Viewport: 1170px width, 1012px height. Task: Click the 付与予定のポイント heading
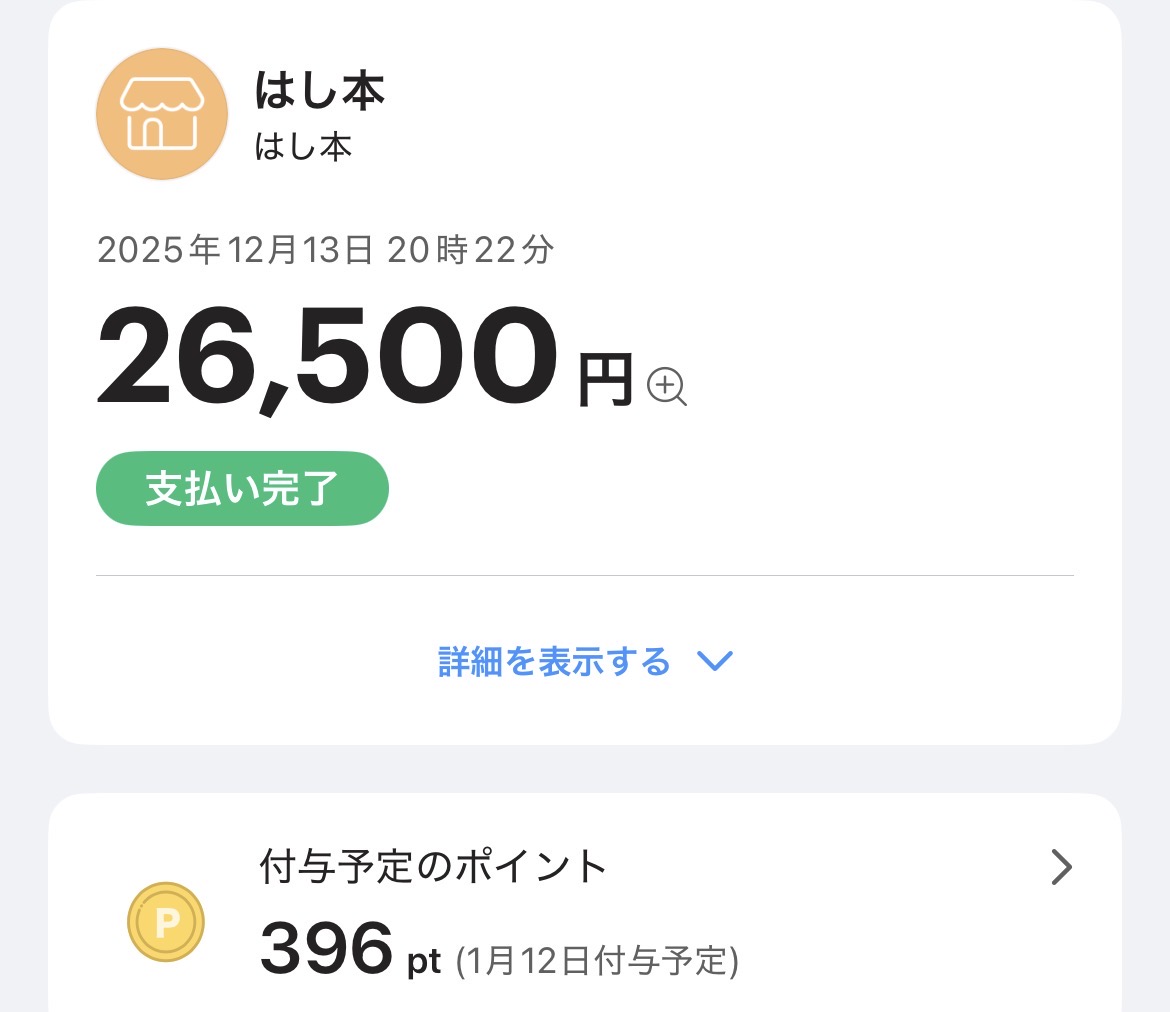tap(433, 866)
